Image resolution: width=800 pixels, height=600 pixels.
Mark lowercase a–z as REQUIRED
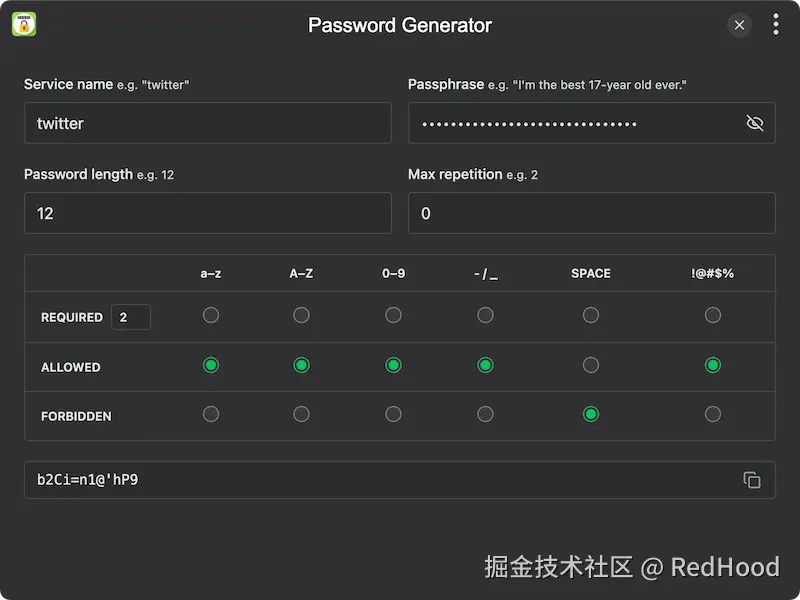click(211, 315)
